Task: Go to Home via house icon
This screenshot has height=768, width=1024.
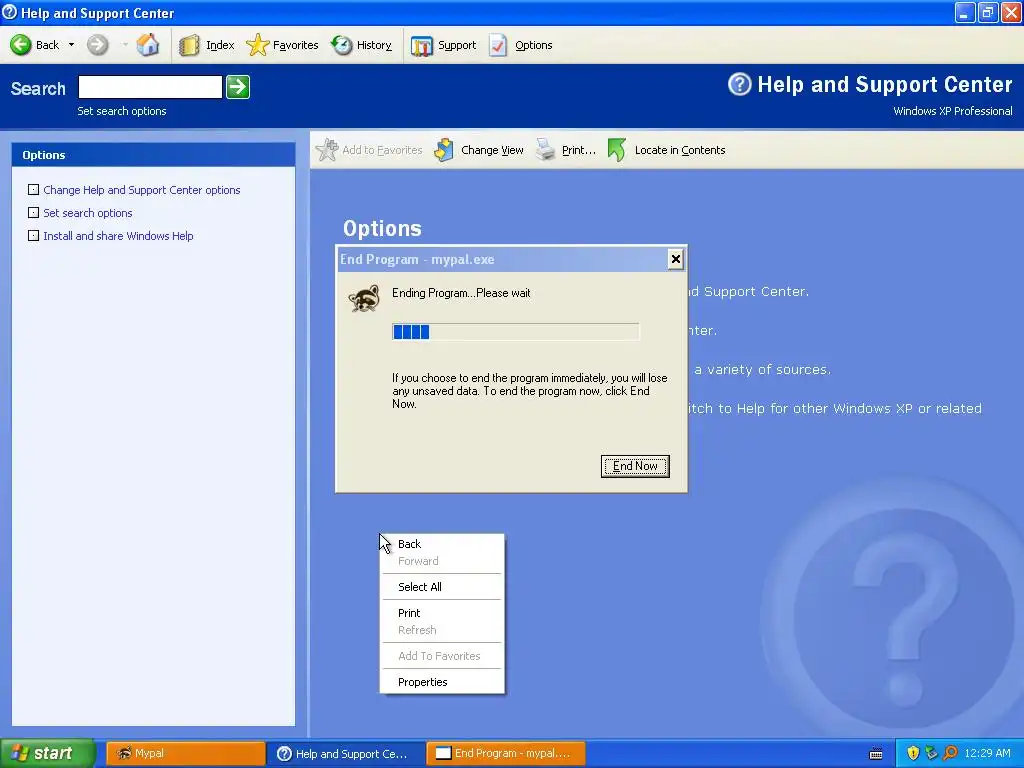Action: click(x=148, y=44)
